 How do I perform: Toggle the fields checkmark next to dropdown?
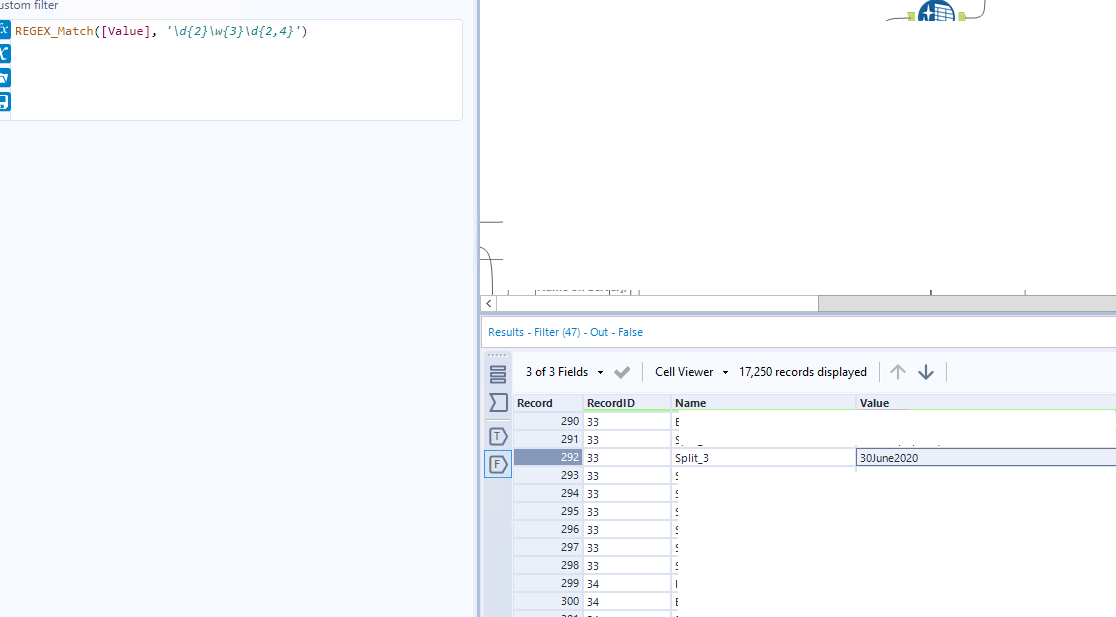click(x=621, y=371)
